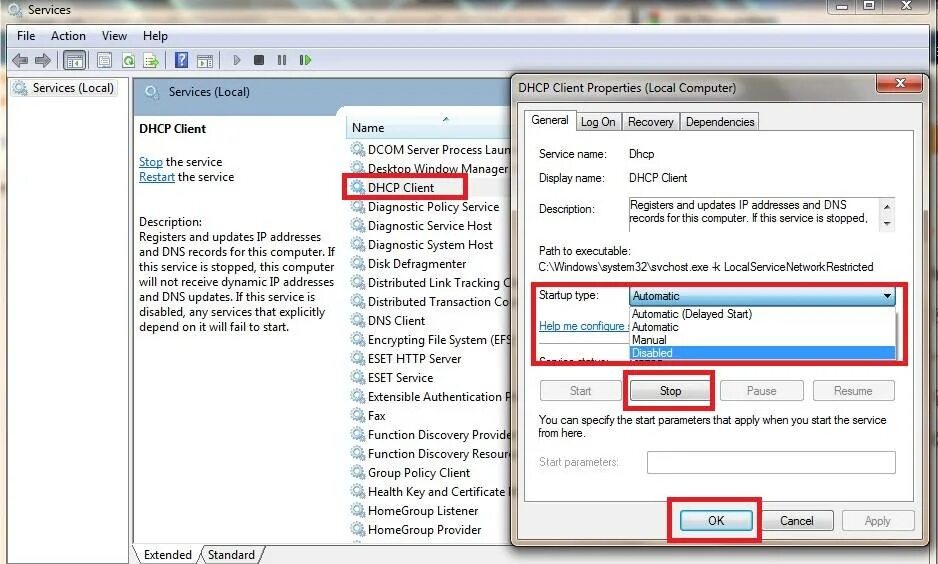Click the Back arrow in the toolbar
This screenshot has height=564, width=938.
20,60
